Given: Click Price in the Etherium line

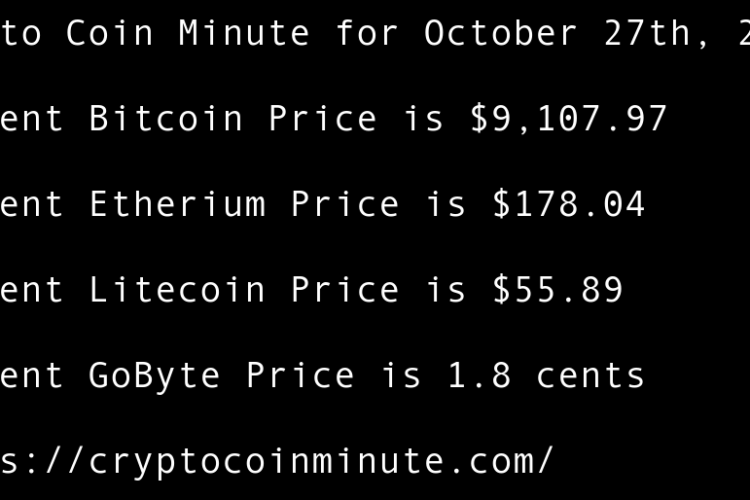Looking at the screenshot, I should (x=345, y=205).
